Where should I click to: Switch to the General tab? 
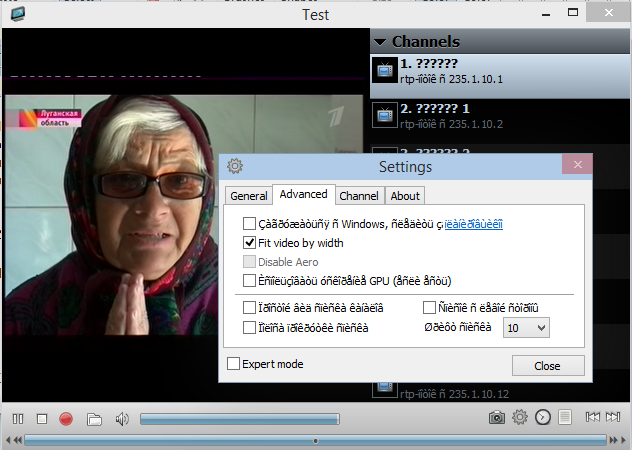tap(248, 196)
